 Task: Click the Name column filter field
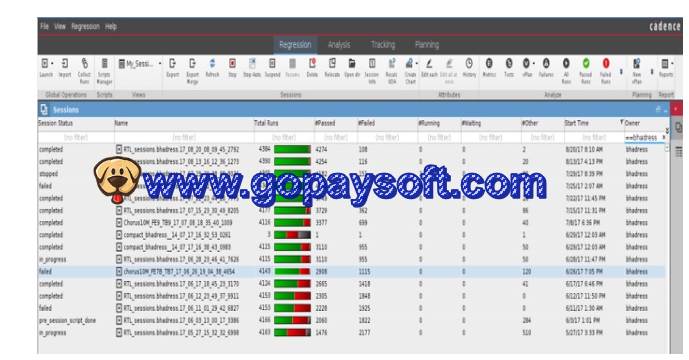(184, 138)
